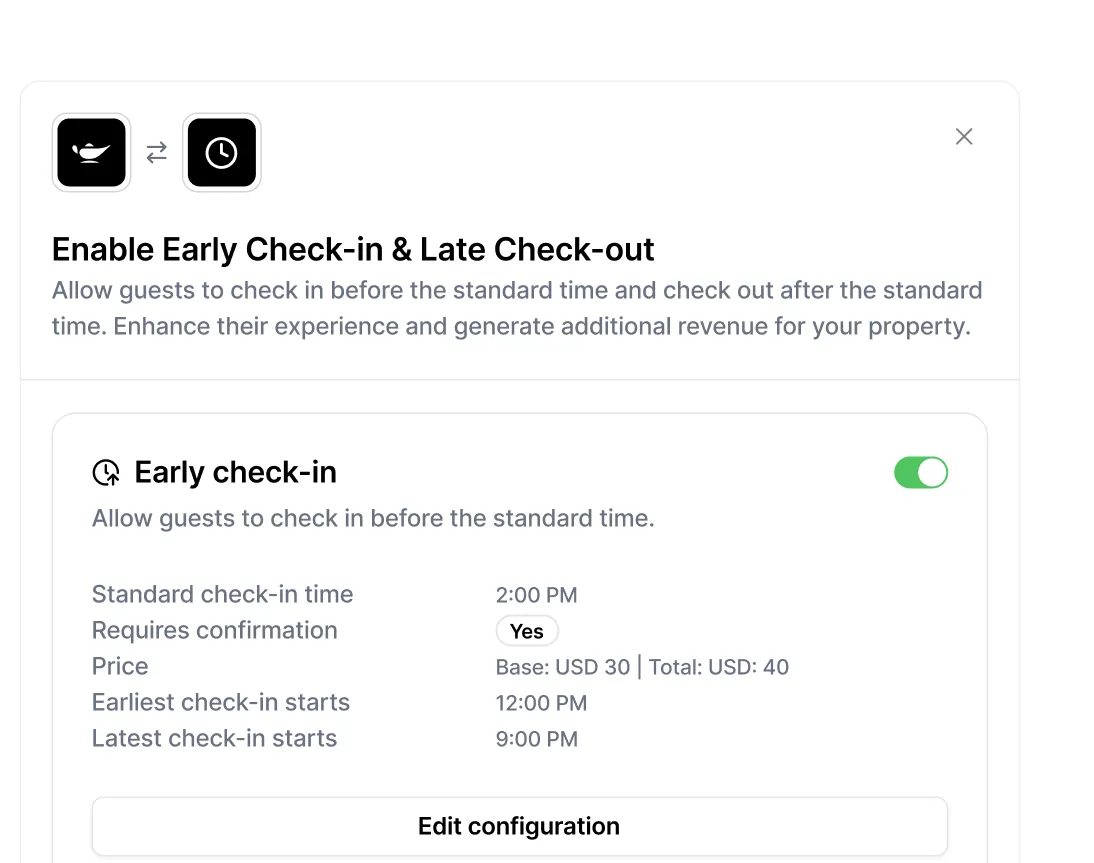Click the Standard check-in time label

point(222,594)
